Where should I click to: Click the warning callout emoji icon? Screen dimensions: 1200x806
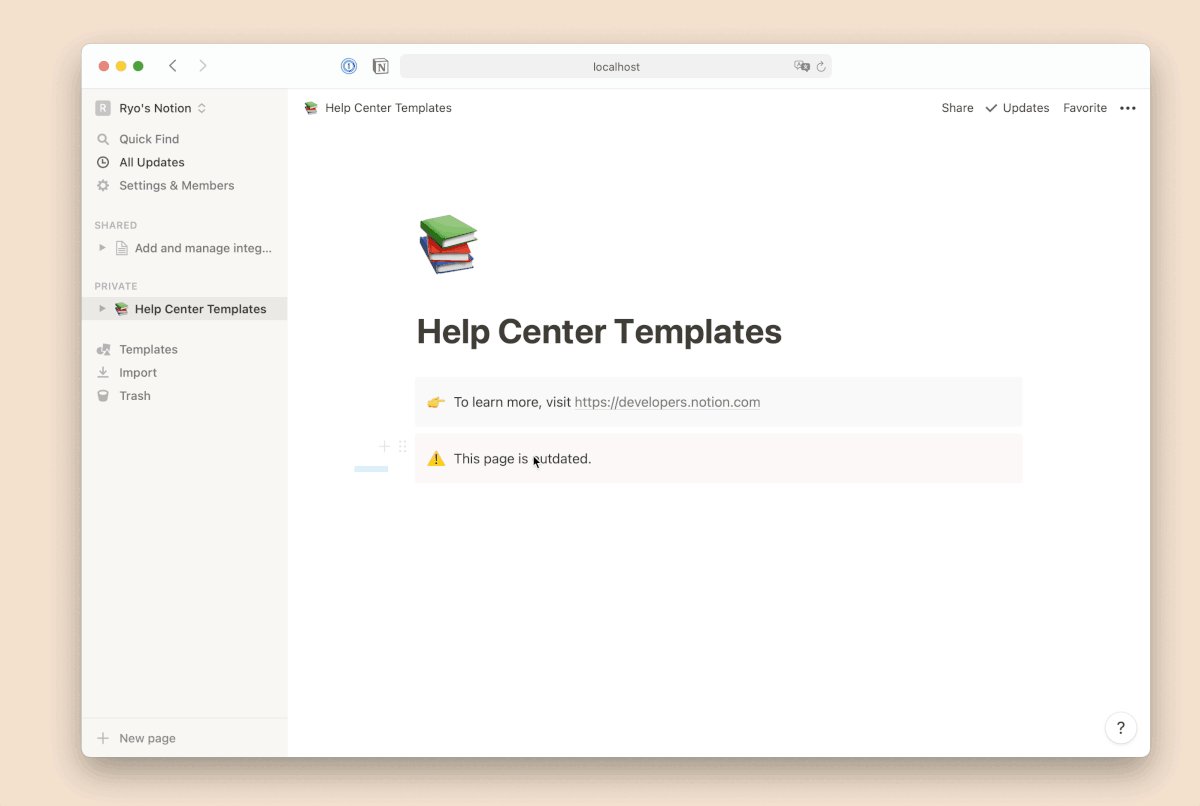click(436, 458)
